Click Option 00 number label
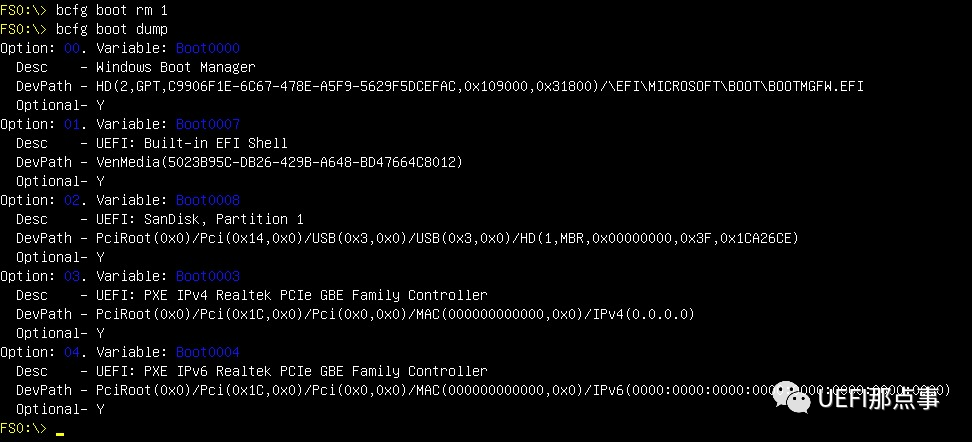The width and height of the screenshot is (972, 442). [x=72, y=48]
